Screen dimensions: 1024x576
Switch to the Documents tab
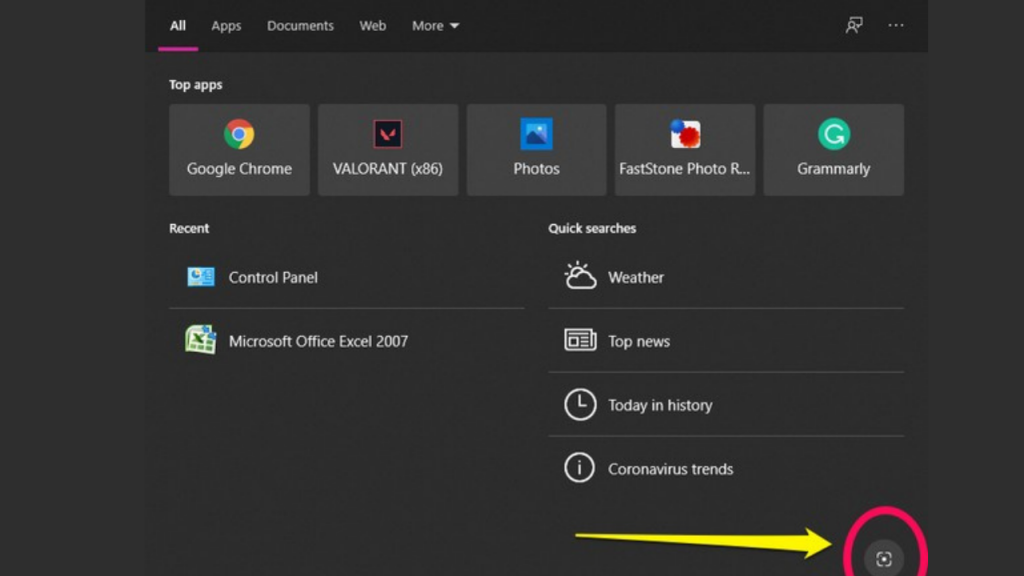[300, 25]
